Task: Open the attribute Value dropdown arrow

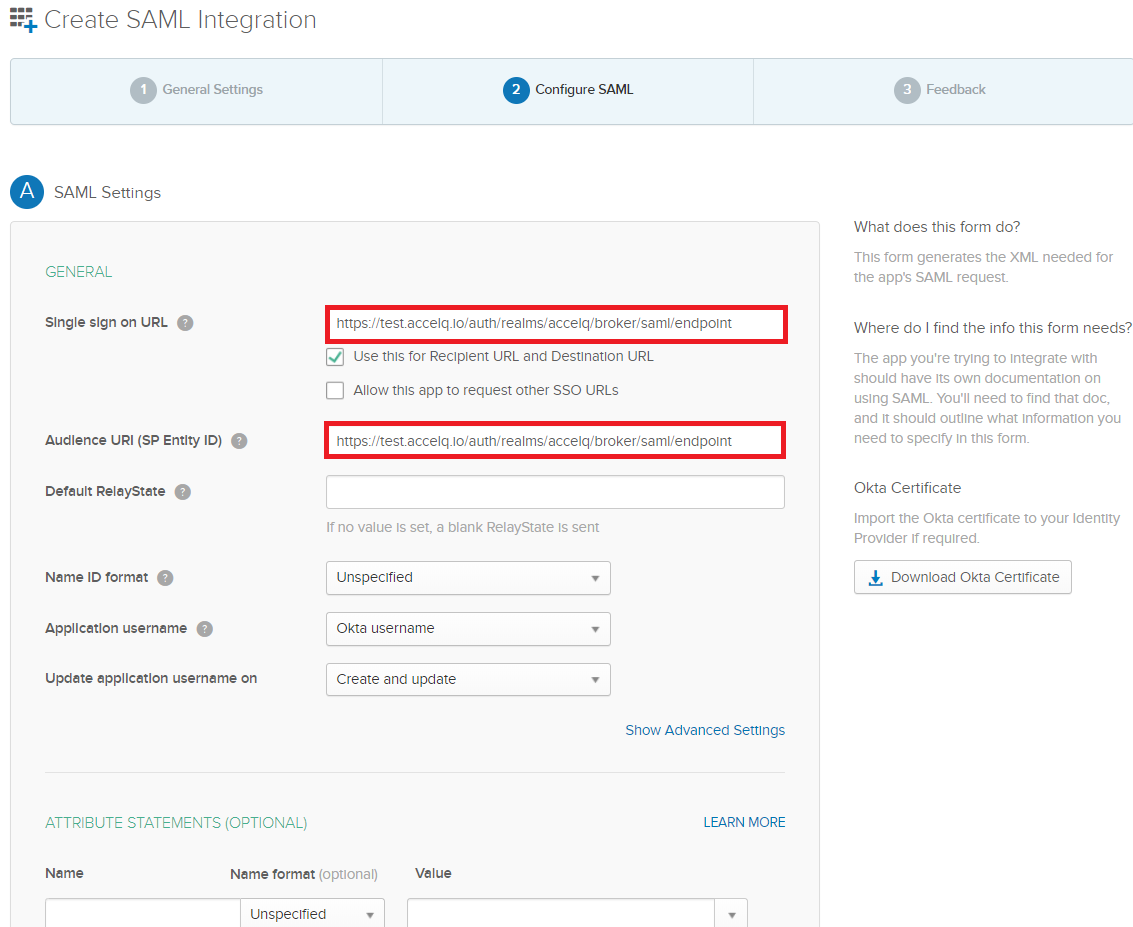Action: pos(731,913)
